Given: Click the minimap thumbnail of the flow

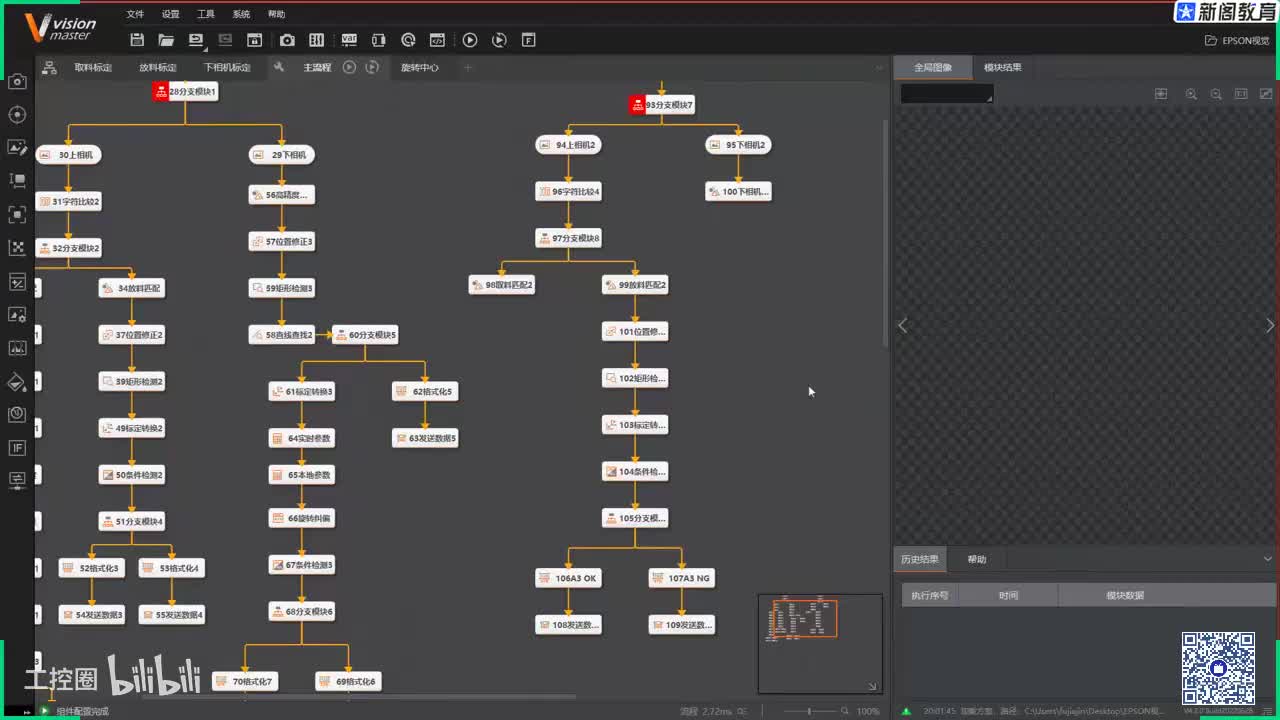Looking at the screenshot, I should (x=820, y=643).
